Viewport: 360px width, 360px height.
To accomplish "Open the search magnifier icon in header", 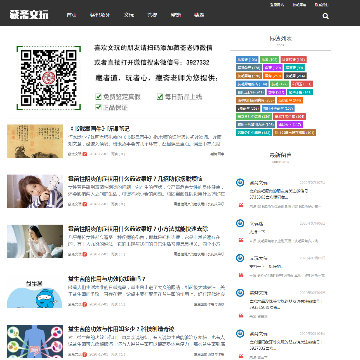I will 326,16.
